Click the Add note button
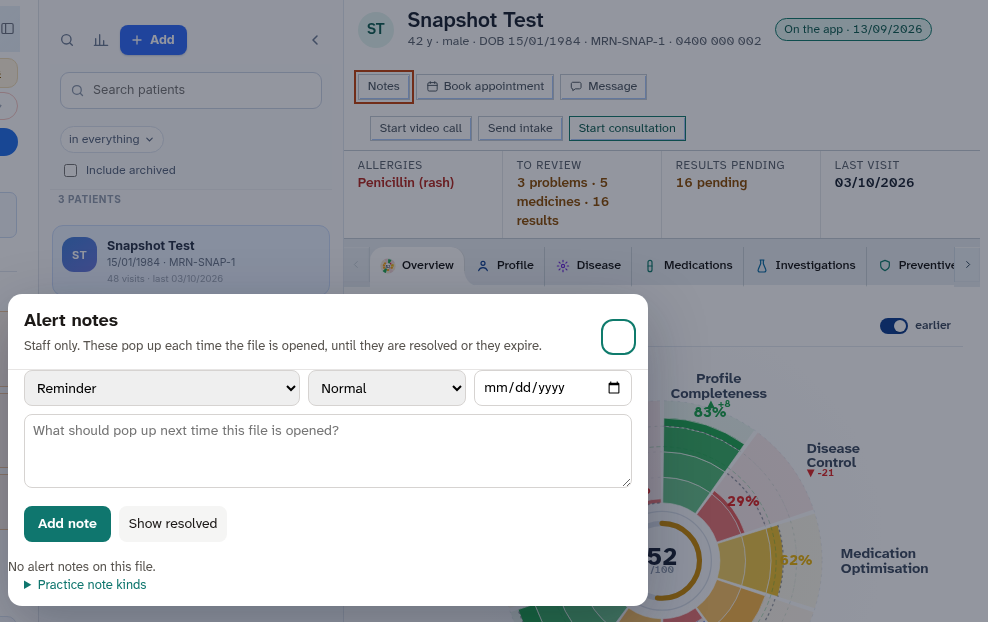The height and width of the screenshot is (622, 988). click(67, 524)
